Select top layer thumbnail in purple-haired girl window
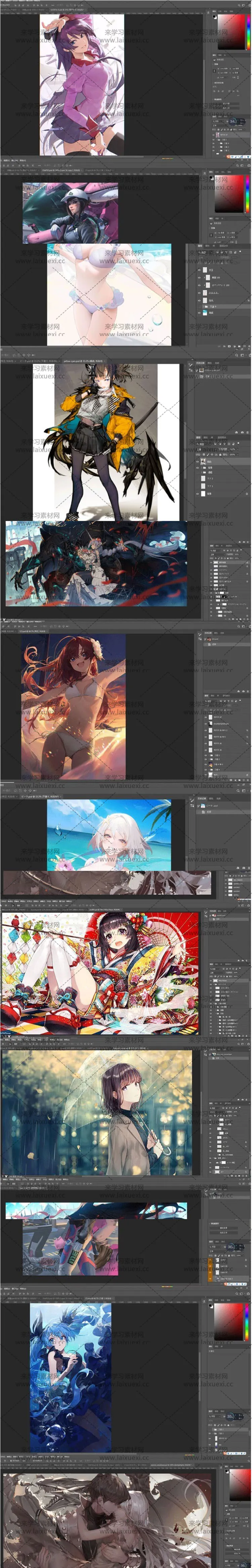Viewport: 252px width, 1568px height. pos(217,135)
